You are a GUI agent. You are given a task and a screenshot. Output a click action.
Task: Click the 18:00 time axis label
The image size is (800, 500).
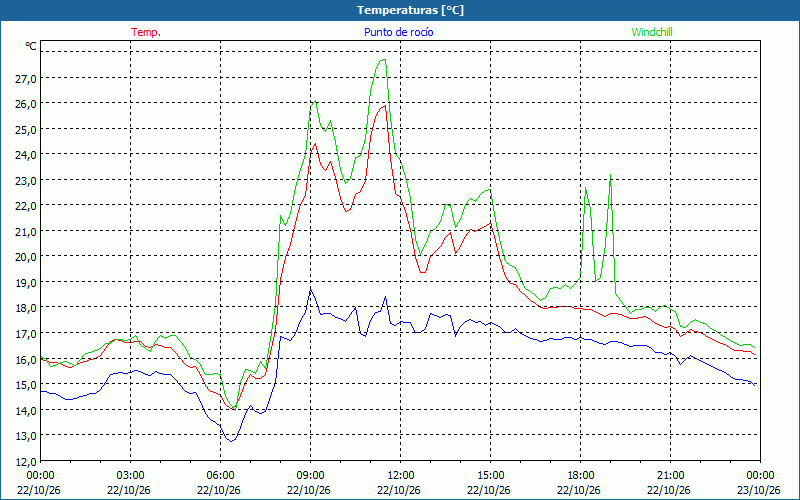[580, 475]
